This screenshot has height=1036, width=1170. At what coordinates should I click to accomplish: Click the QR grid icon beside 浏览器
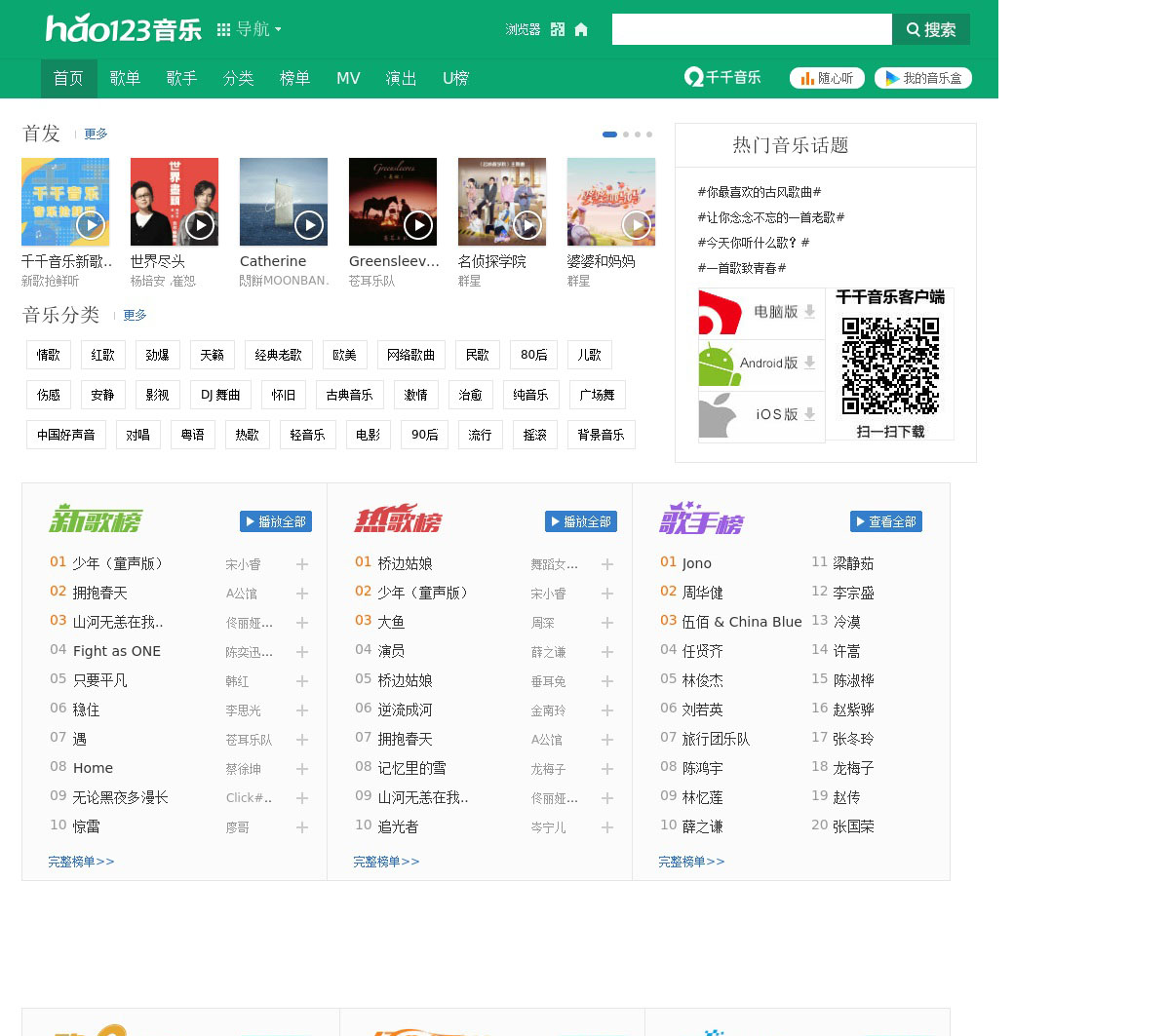pos(558,29)
